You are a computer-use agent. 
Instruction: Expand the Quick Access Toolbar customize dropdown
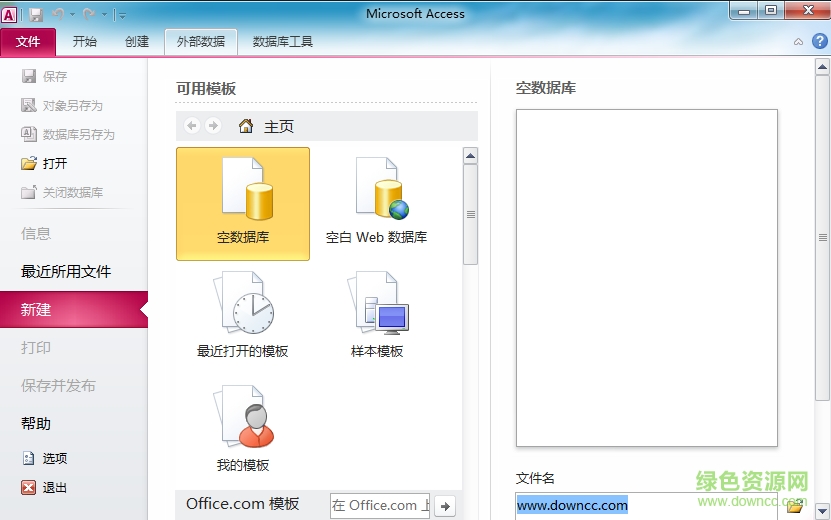121,15
